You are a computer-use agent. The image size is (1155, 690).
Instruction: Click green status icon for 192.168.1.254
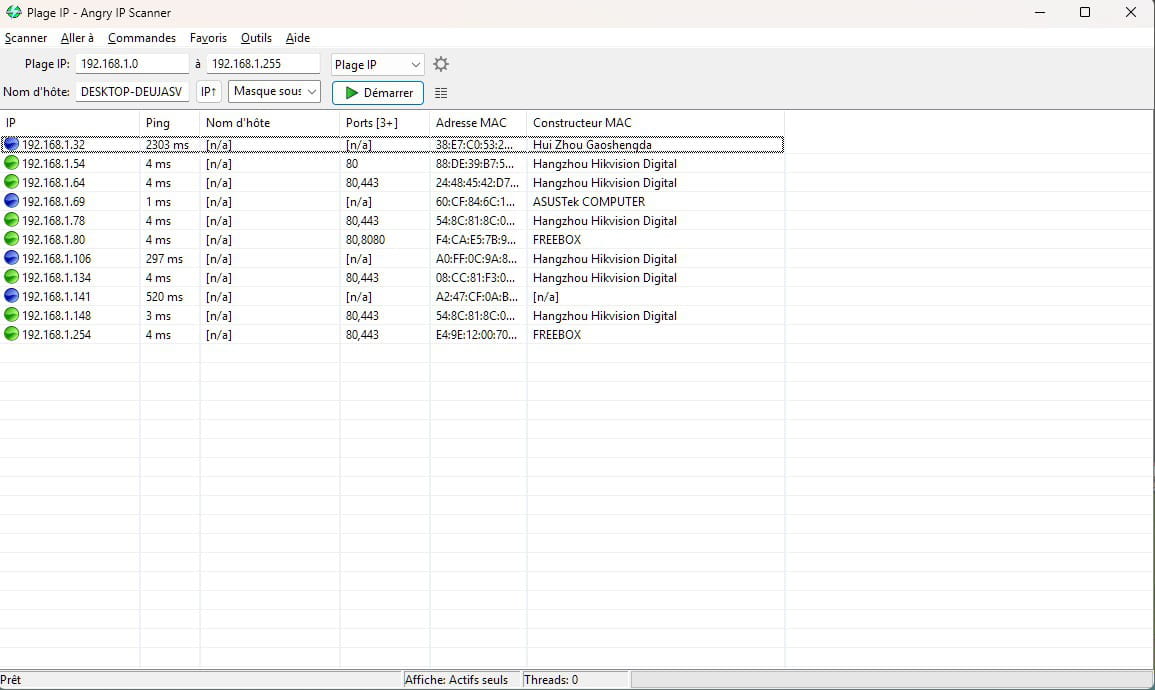coord(12,335)
